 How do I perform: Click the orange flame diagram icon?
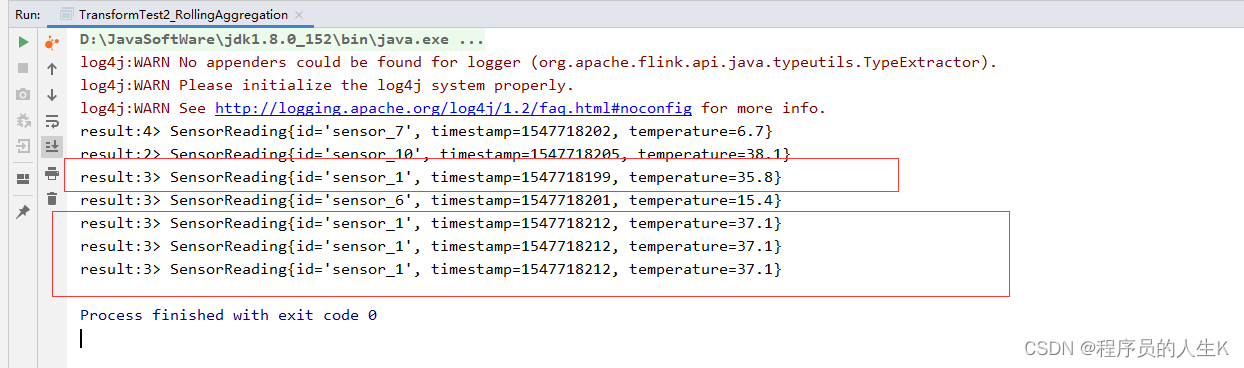pos(52,43)
